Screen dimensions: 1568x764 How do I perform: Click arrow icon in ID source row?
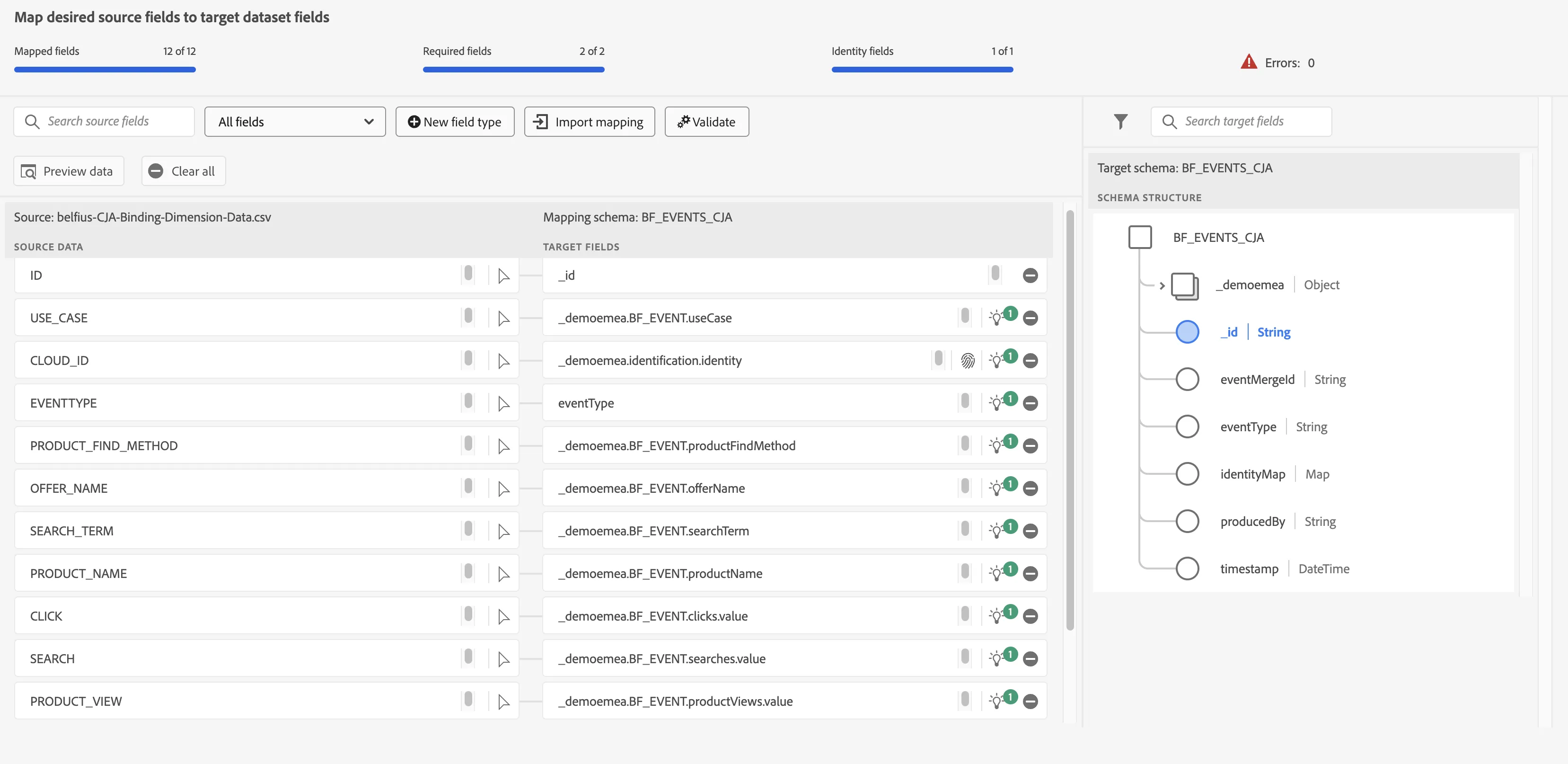(503, 276)
